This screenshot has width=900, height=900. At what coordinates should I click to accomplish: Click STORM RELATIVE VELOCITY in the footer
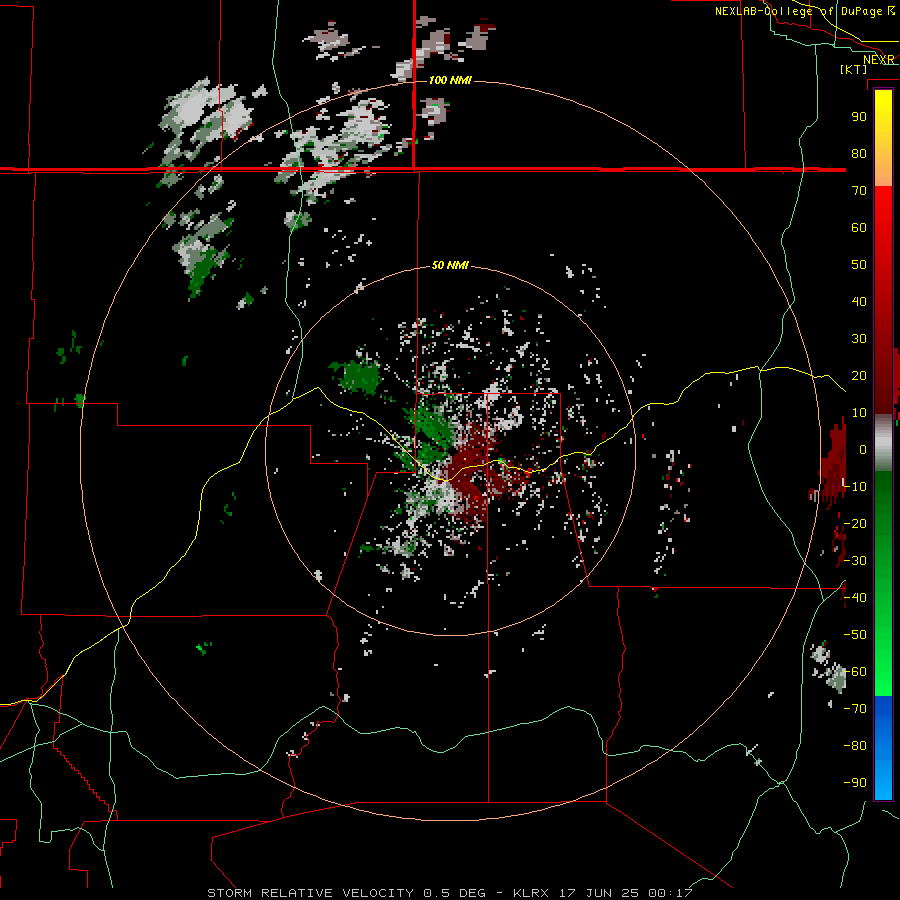[310, 893]
